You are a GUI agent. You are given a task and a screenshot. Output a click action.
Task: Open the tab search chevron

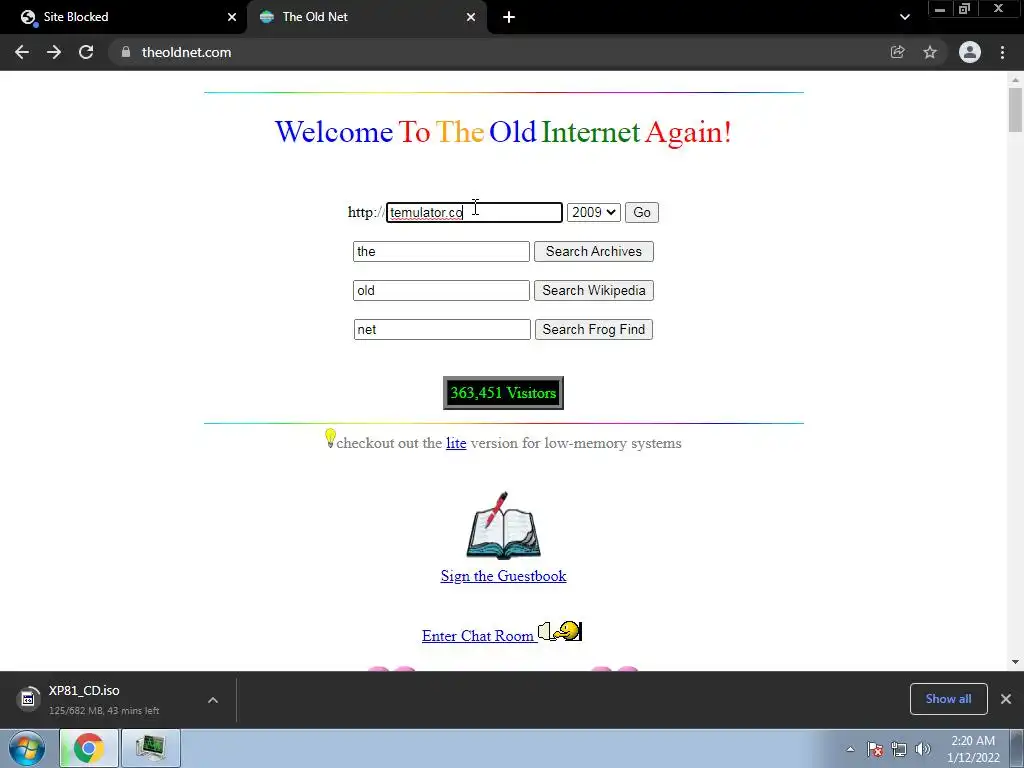coord(904,17)
